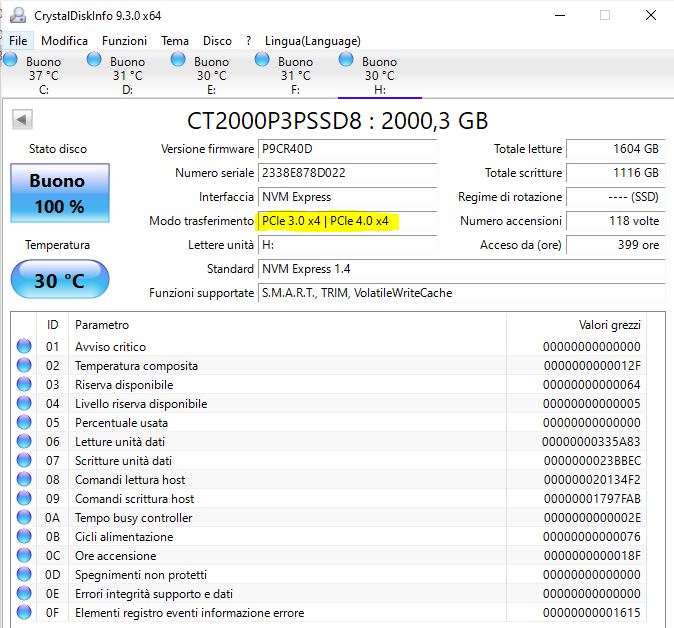Click the 30 °C temperature button
The width and height of the screenshot is (674, 628).
[60, 279]
